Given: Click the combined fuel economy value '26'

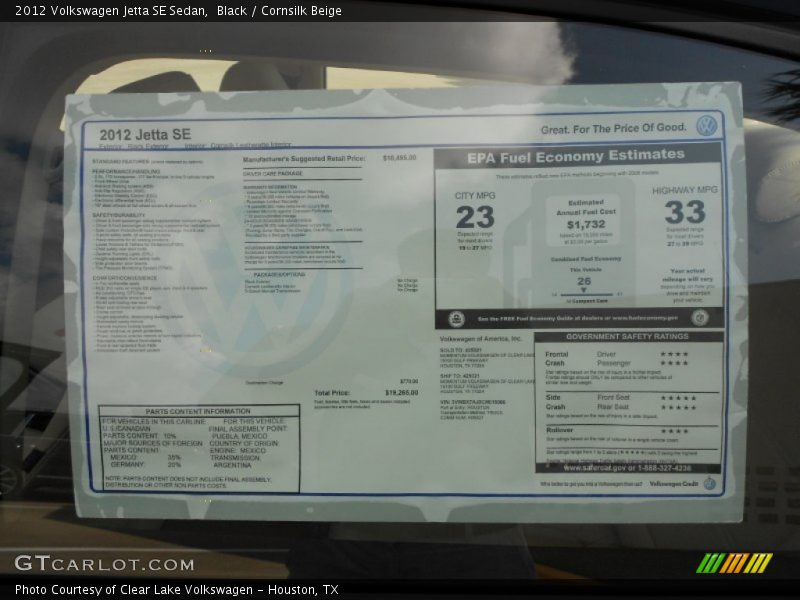Looking at the screenshot, I should [x=584, y=281].
